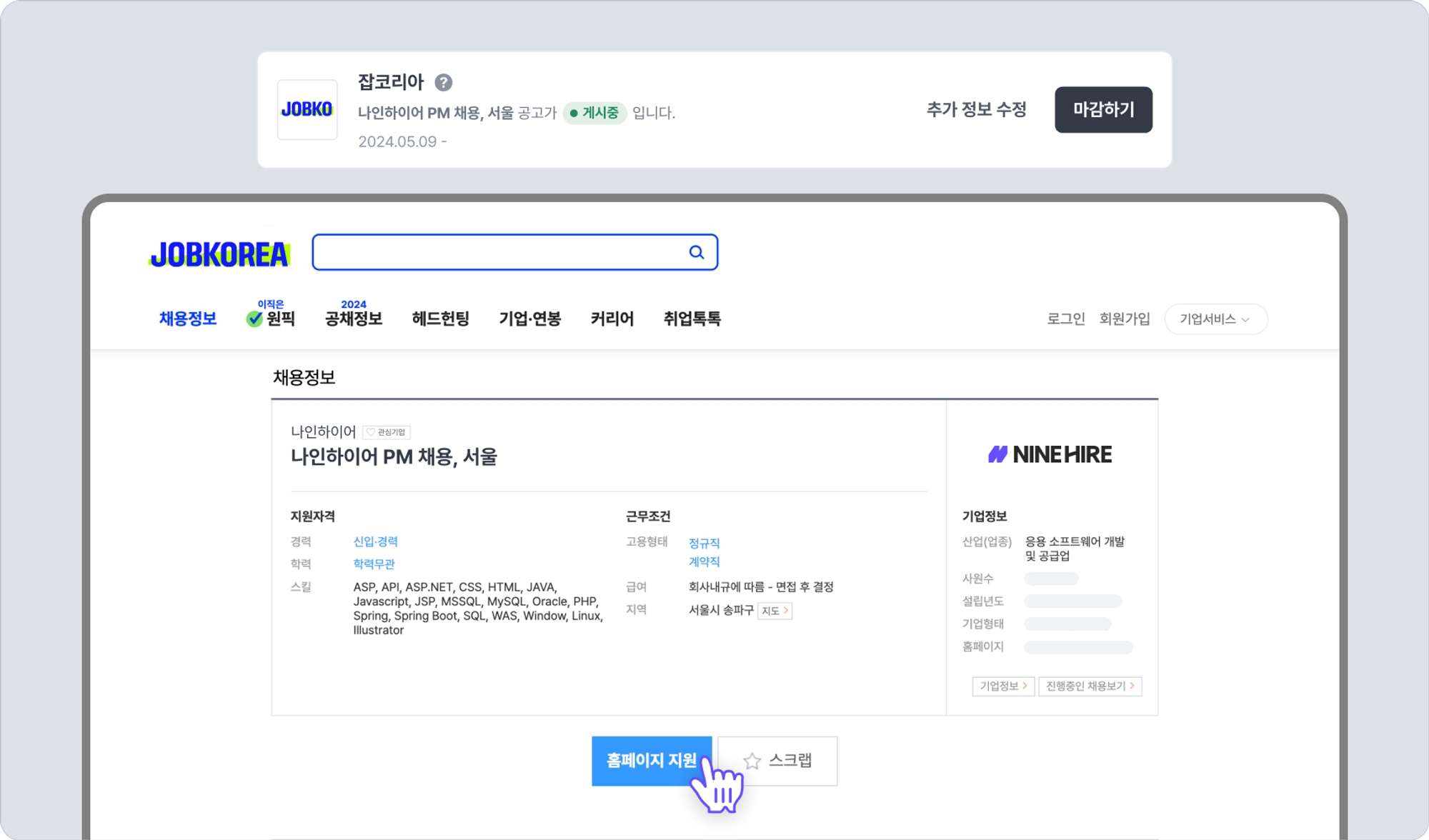The width and height of the screenshot is (1429, 840).
Task: Click the green check icon beside 원픽
Action: pyautogui.click(x=254, y=319)
